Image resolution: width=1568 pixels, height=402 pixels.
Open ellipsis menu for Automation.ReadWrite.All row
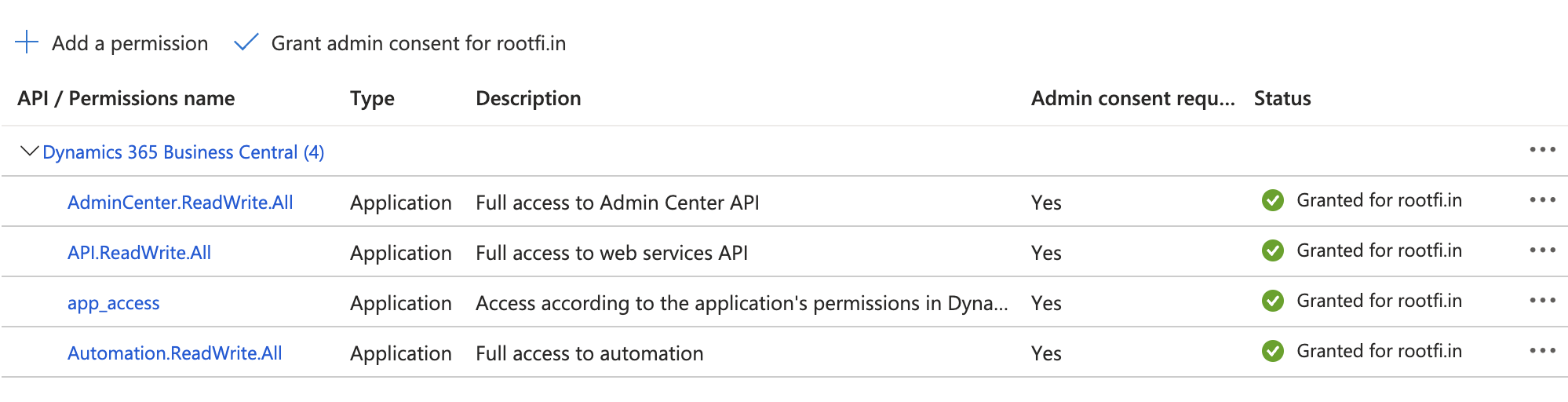[x=1542, y=351]
